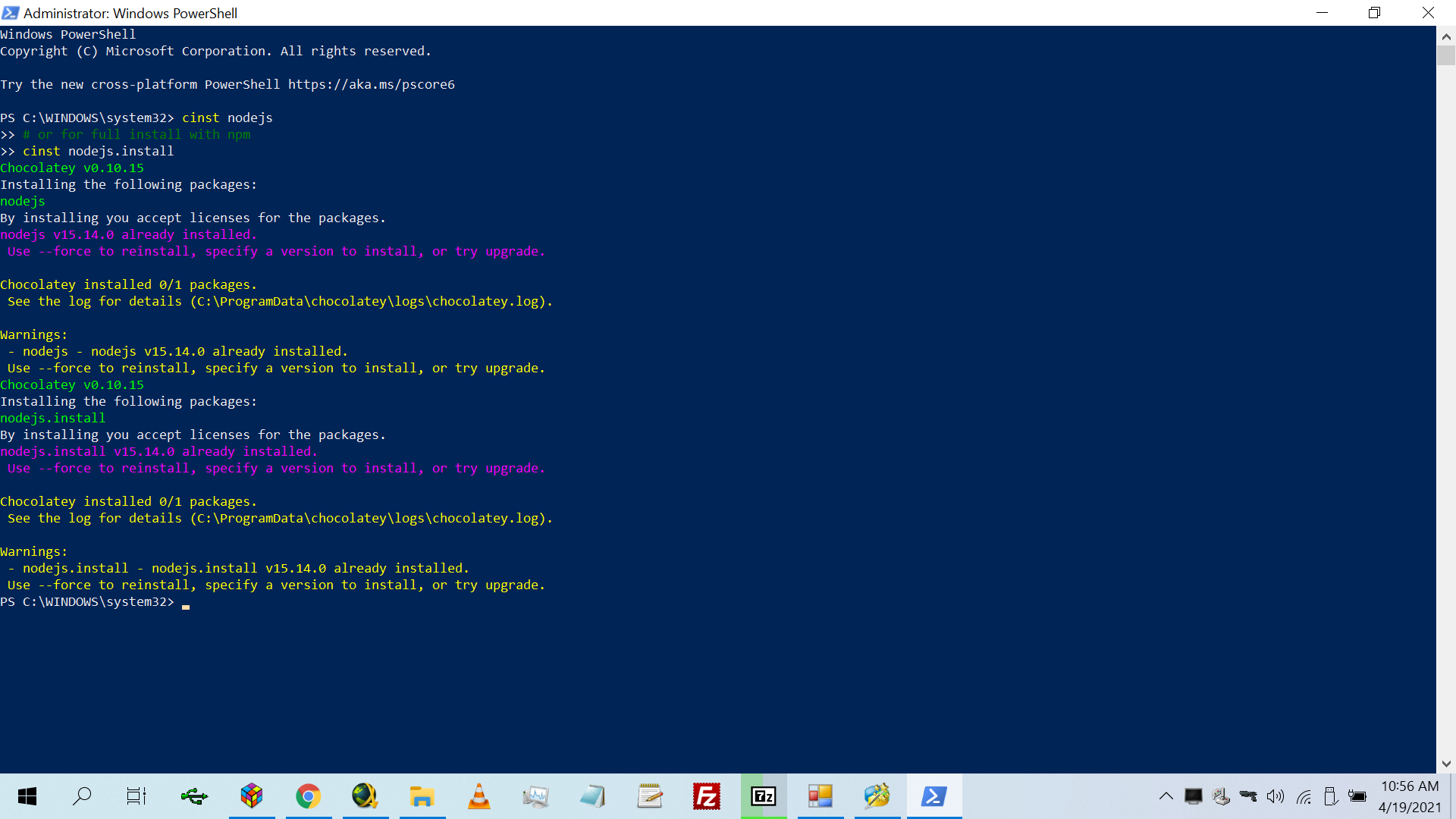Click 'nodejs v15.14.0 already installed.' magenta line

pyautogui.click(x=129, y=234)
